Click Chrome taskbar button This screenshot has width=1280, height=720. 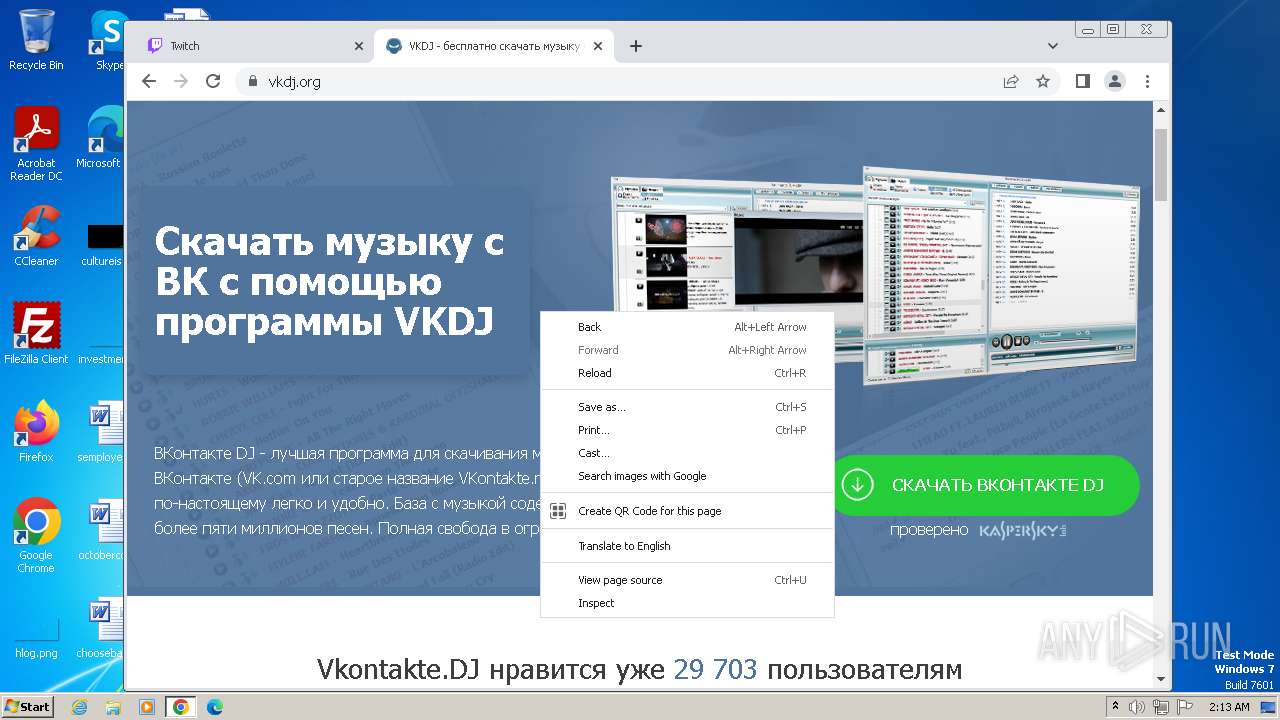pyautogui.click(x=181, y=707)
